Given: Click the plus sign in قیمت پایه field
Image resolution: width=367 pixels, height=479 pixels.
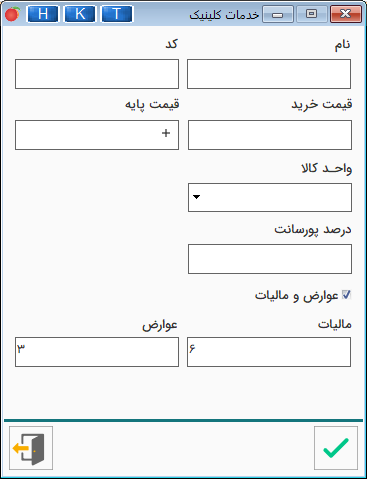Looking at the screenshot, I should (166, 133).
